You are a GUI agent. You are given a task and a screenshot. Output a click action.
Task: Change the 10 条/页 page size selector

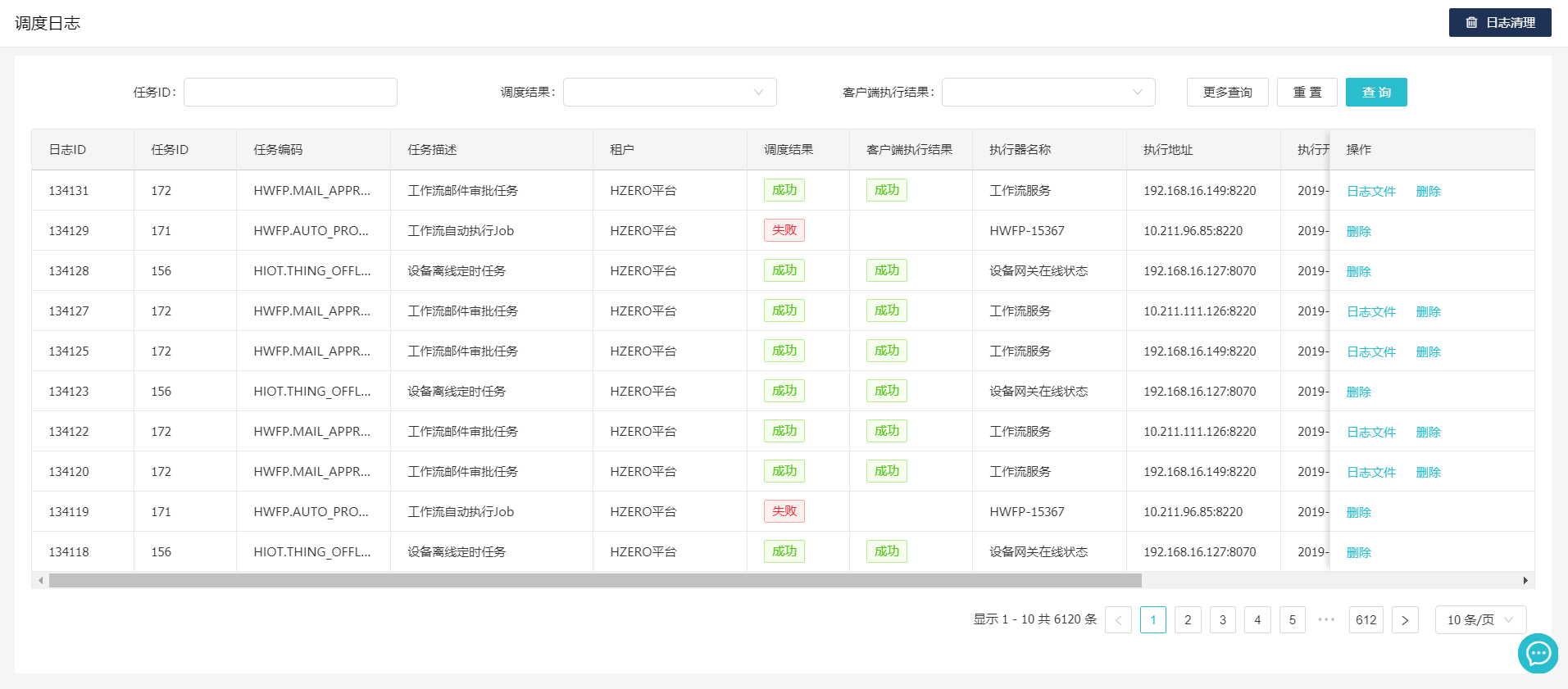(x=1480, y=620)
